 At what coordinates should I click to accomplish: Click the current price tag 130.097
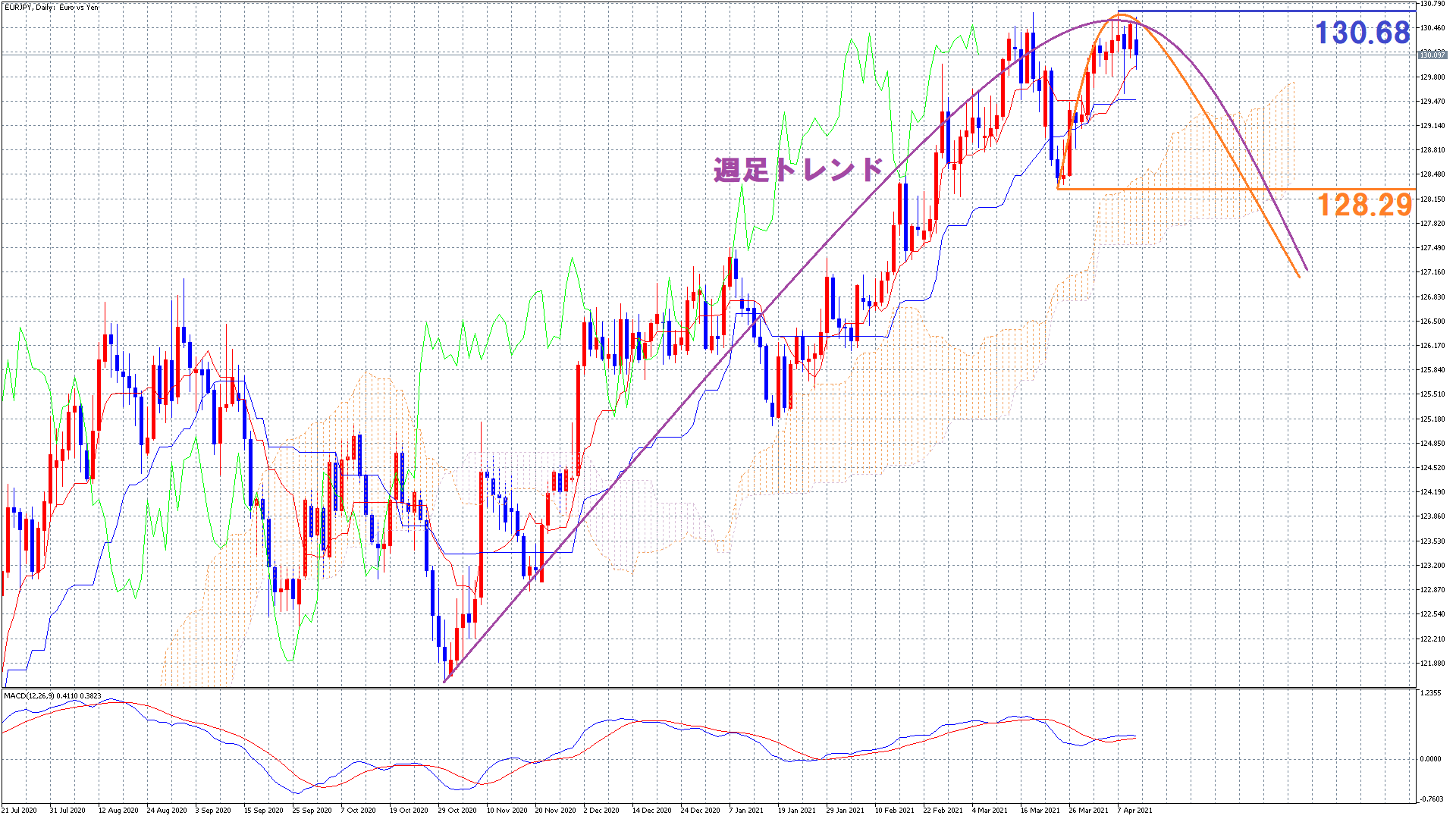coord(1432,55)
